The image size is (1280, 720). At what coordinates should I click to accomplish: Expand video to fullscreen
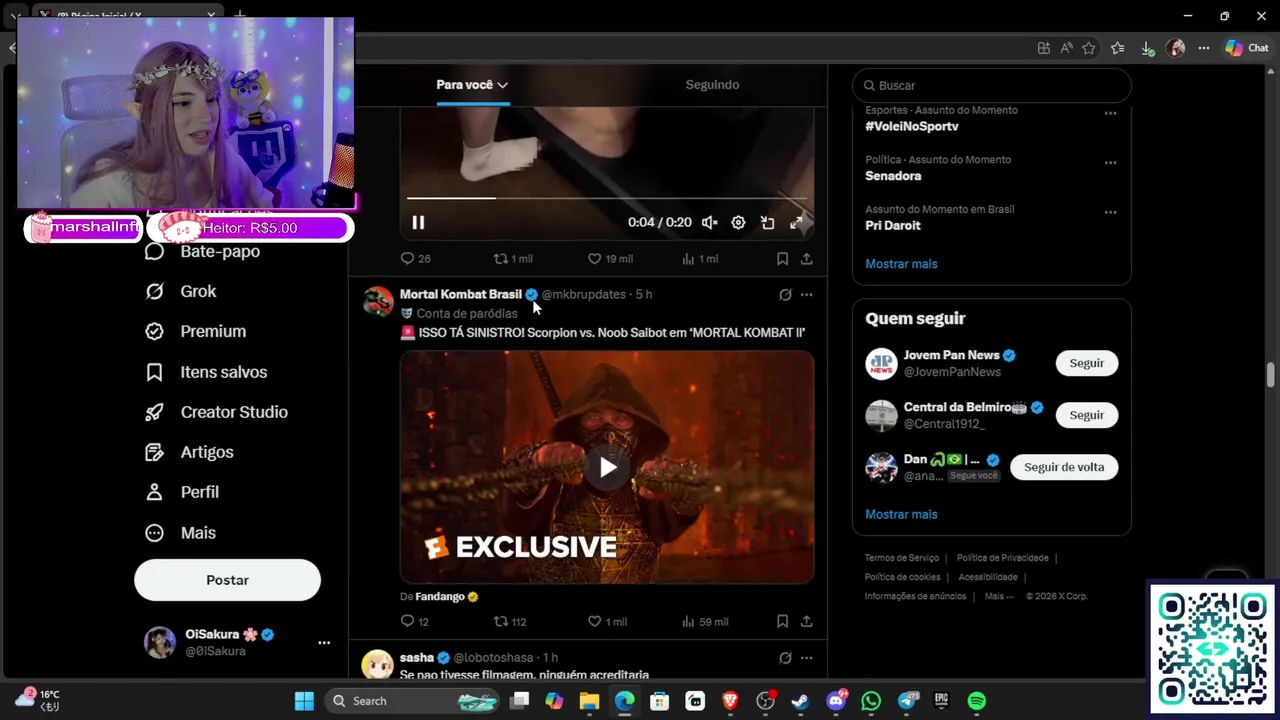point(796,223)
